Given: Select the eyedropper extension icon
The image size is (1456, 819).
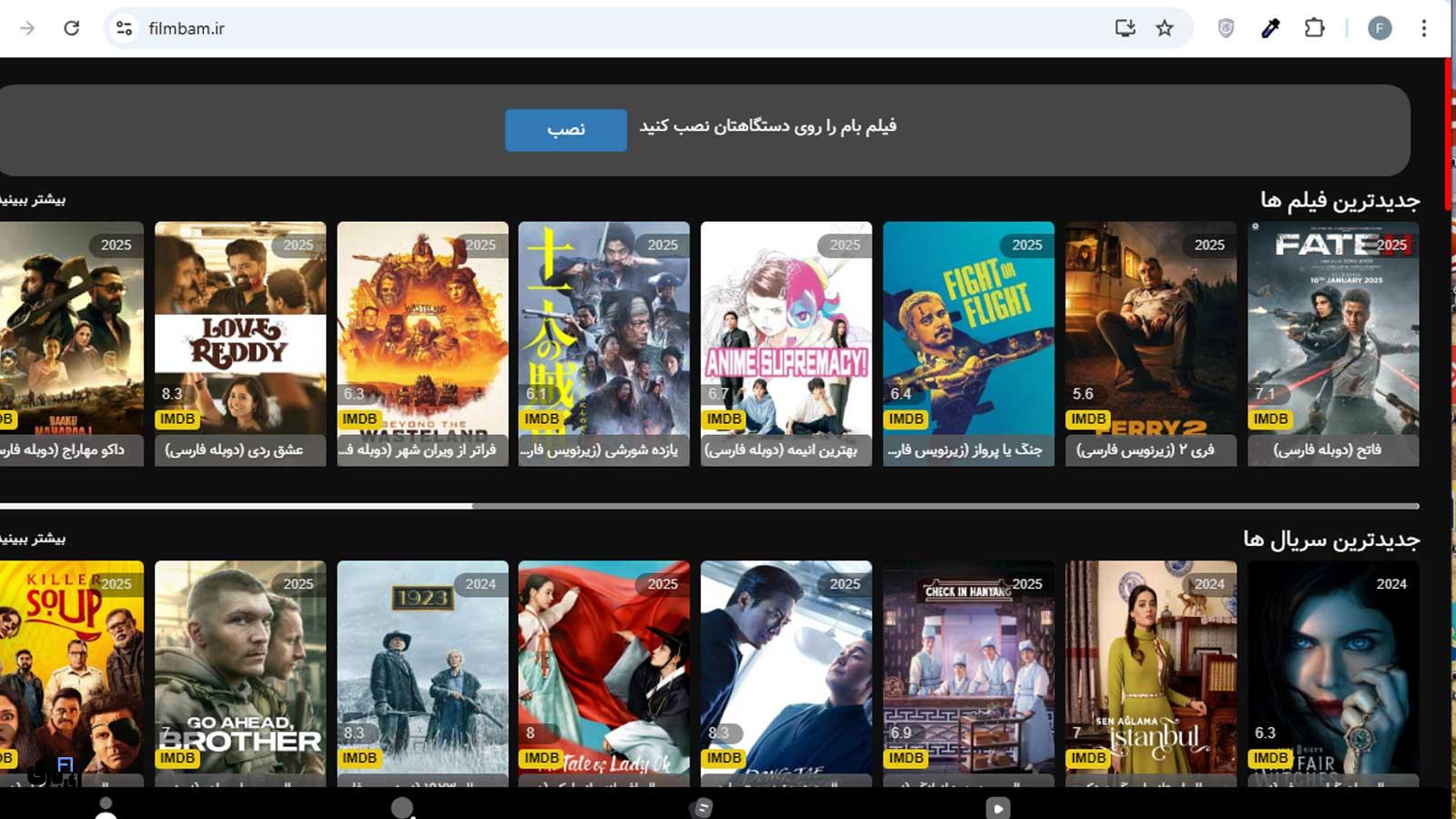Looking at the screenshot, I should tap(1269, 27).
